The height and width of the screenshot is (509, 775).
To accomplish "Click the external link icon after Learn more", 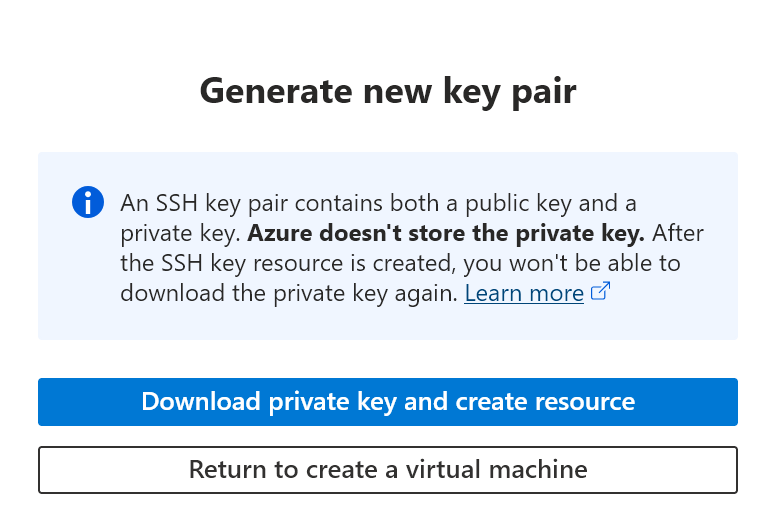I will 600,292.
